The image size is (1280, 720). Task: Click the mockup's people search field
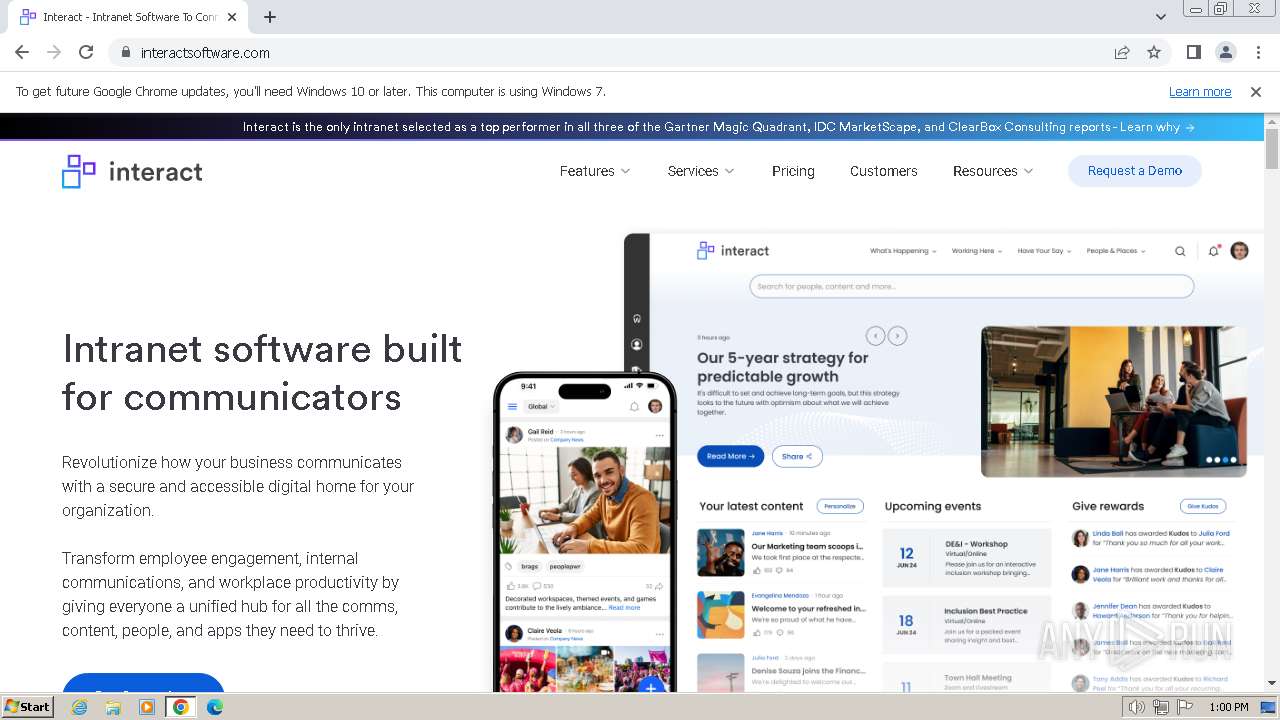click(971, 286)
